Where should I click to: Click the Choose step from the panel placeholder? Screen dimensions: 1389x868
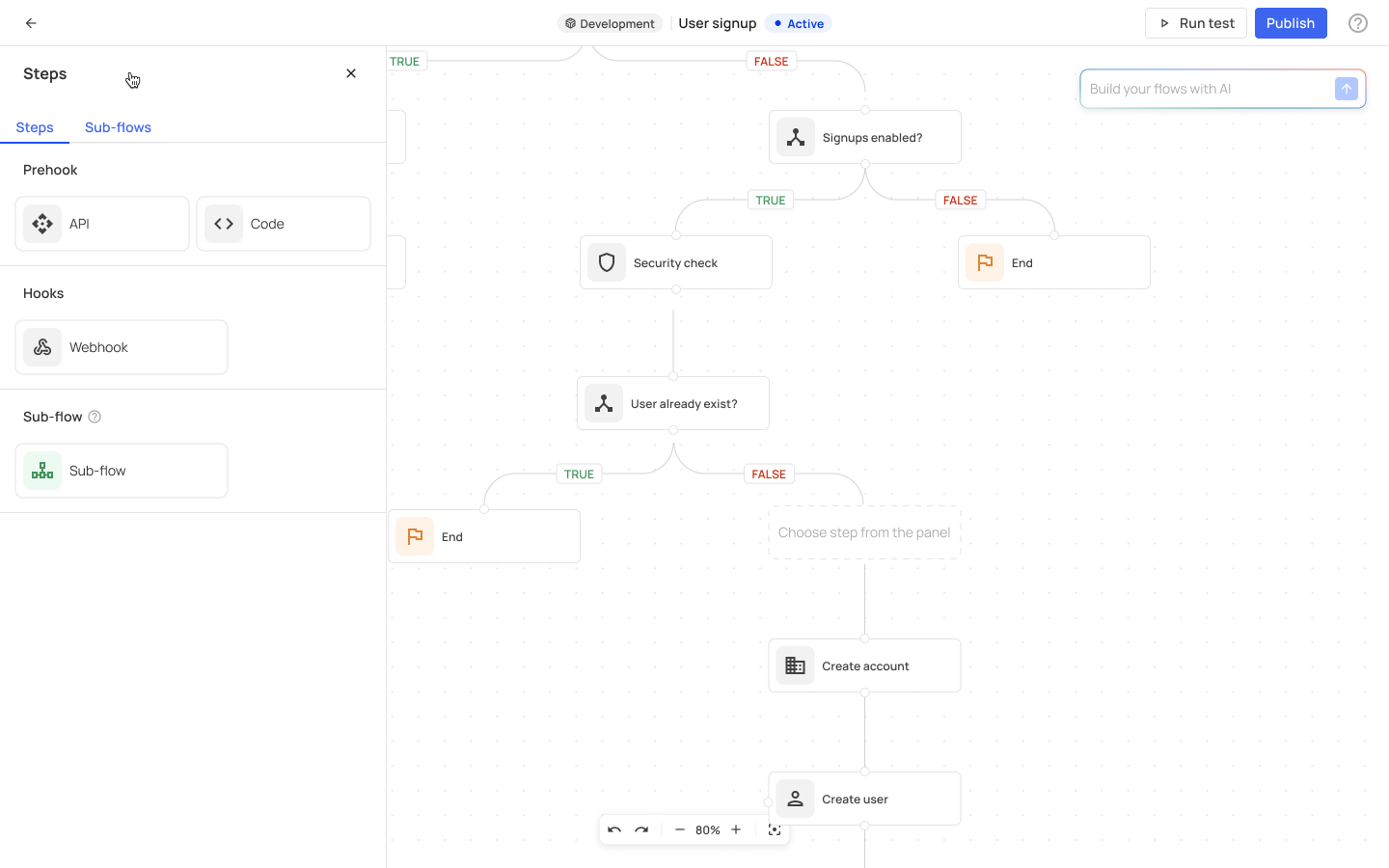[864, 531]
